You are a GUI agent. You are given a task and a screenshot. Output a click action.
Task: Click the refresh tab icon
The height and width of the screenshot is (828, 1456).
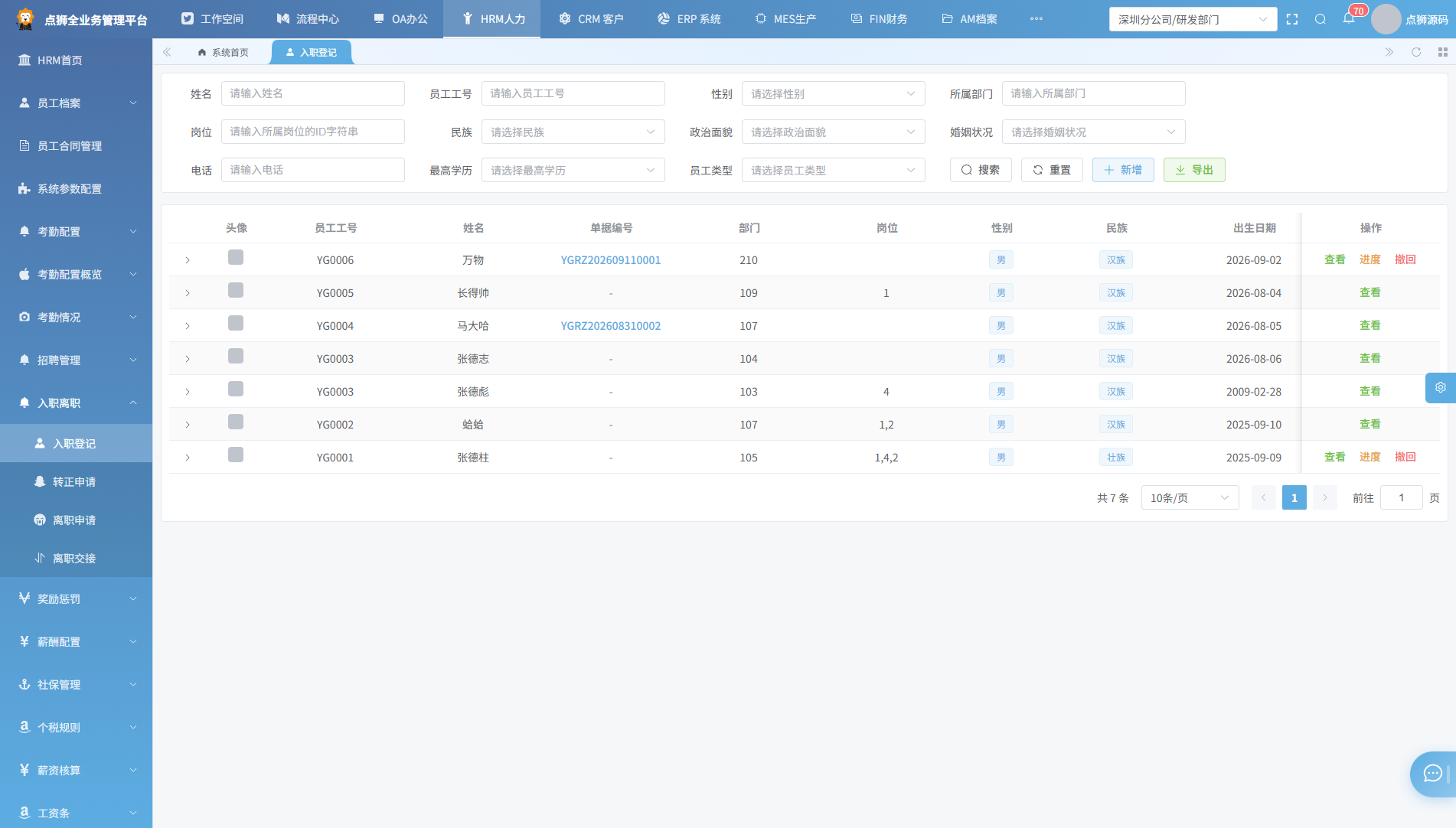(x=1416, y=52)
